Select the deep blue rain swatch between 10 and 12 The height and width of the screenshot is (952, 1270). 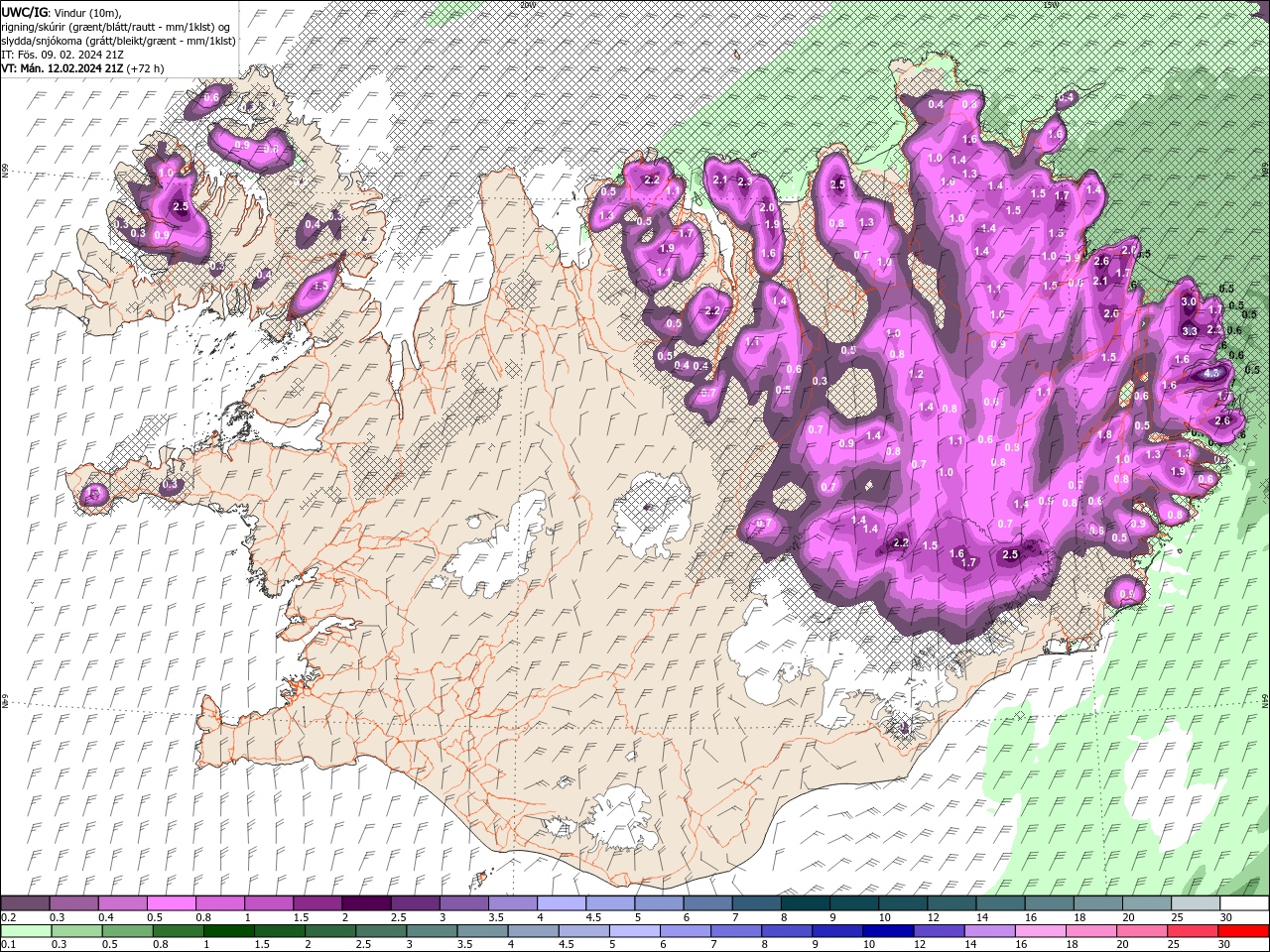(889, 931)
